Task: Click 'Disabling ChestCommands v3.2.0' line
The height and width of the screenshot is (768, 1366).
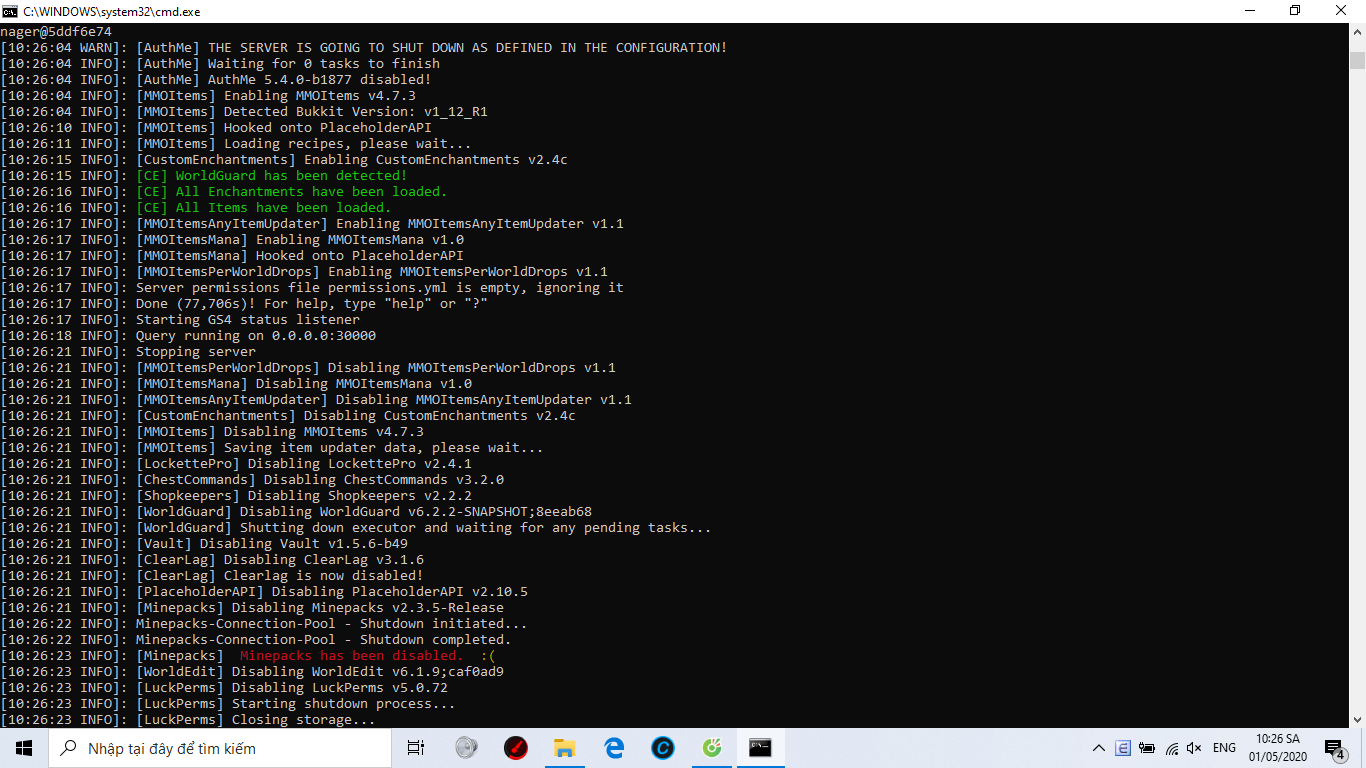Action: coord(252,480)
